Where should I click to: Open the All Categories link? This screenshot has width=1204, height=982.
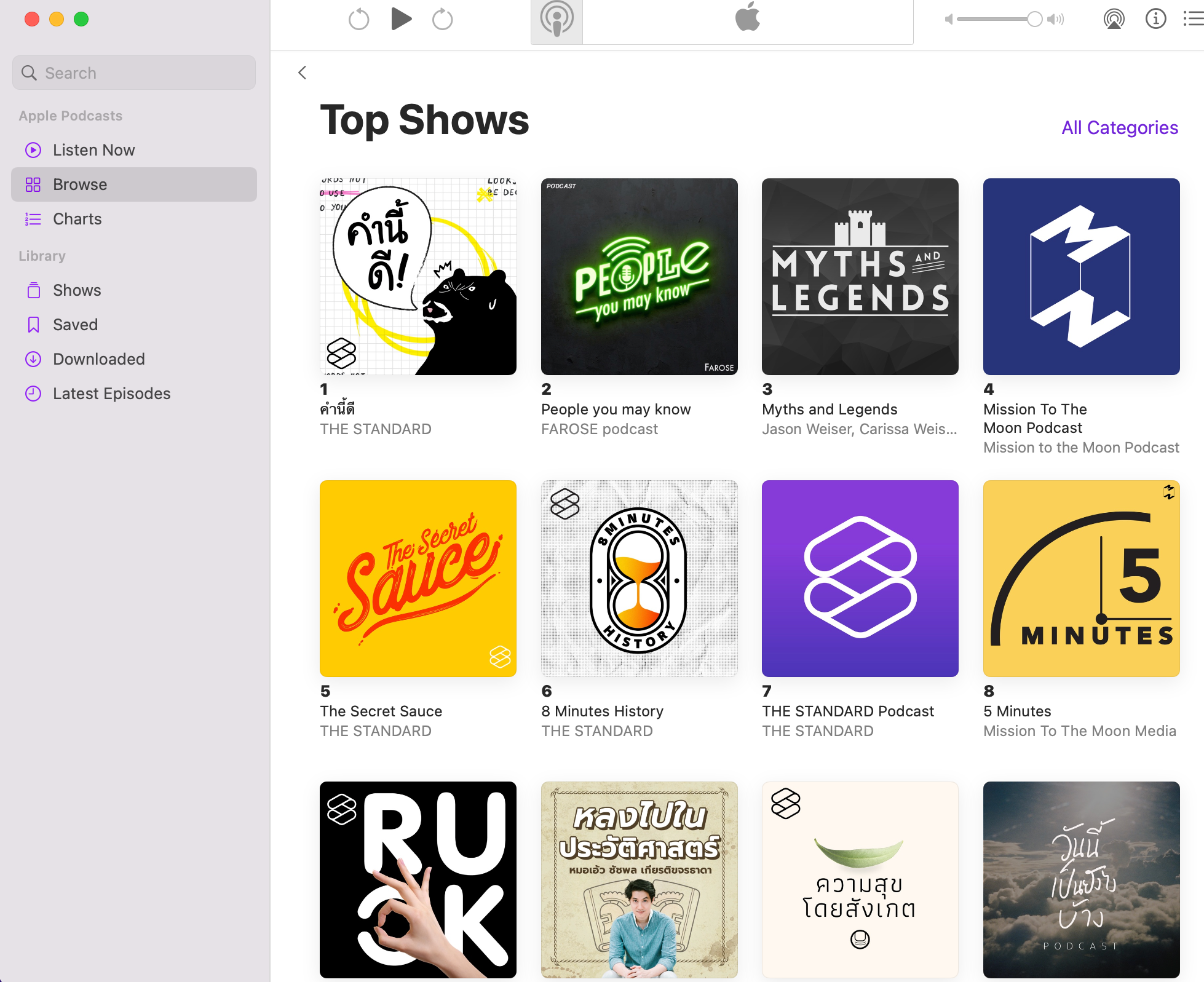pyautogui.click(x=1119, y=127)
